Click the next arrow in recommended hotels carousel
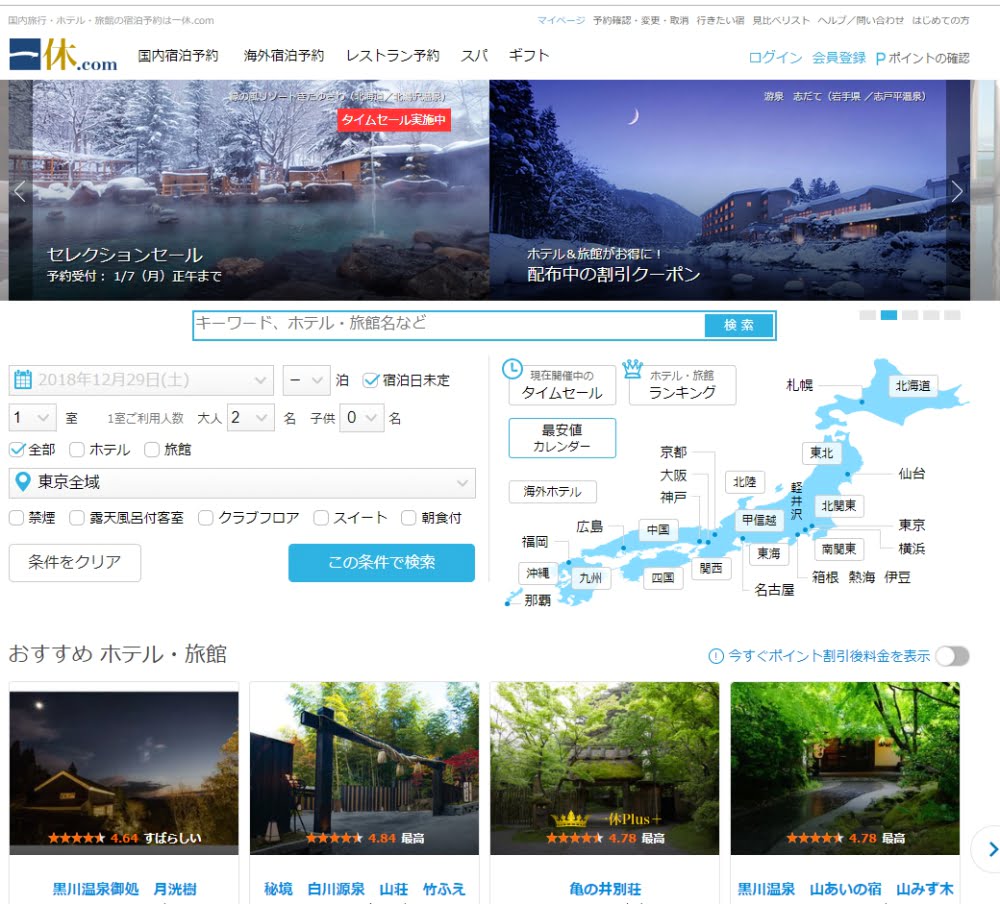Image resolution: width=1000 pixels, height=904 pixels. point(991,849)
